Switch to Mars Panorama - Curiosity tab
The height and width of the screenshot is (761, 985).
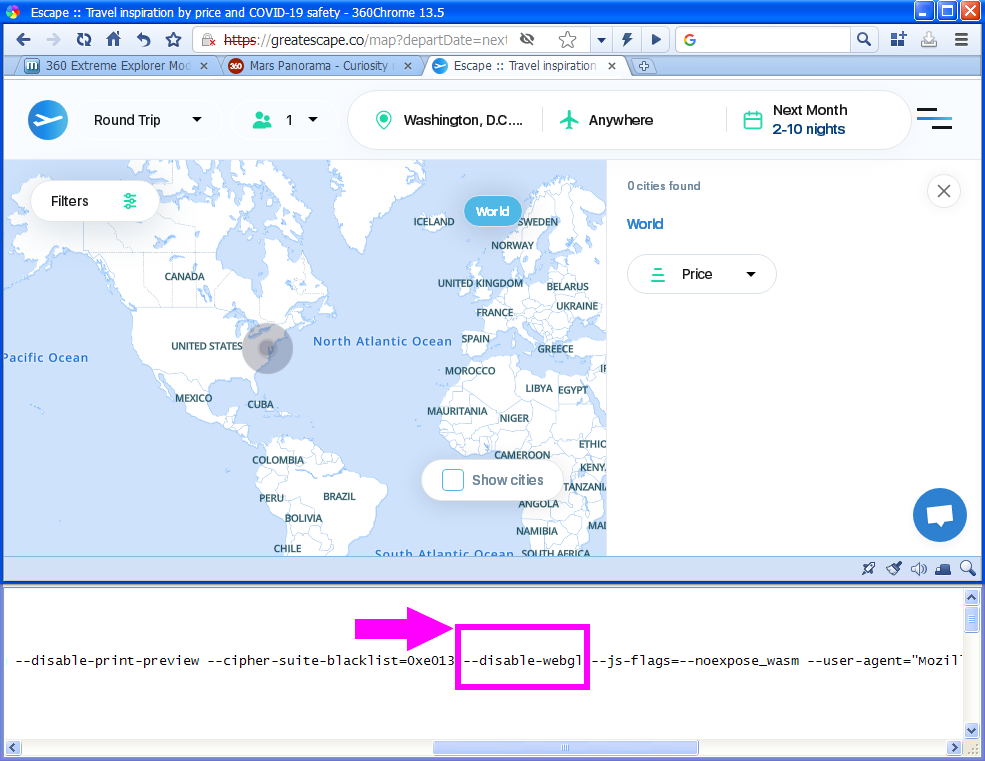(x=319, y=66)
